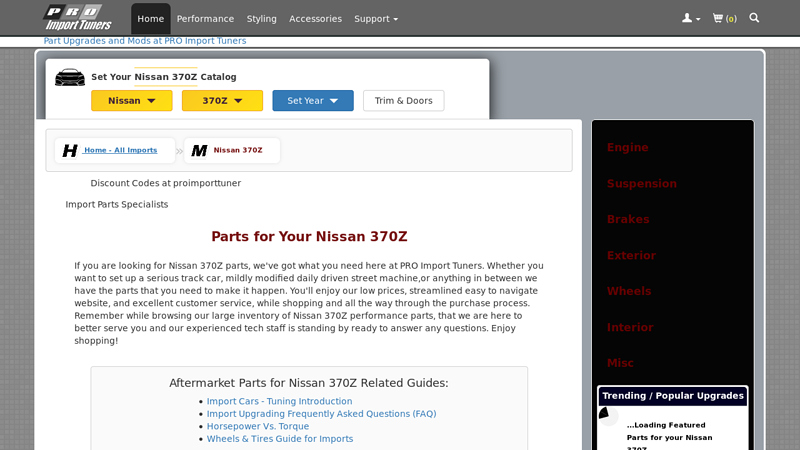800x450 pixels.
Task: Open Horsepower Vs. Torque guide
Action: pyautogui.click(x=258, y=427)
